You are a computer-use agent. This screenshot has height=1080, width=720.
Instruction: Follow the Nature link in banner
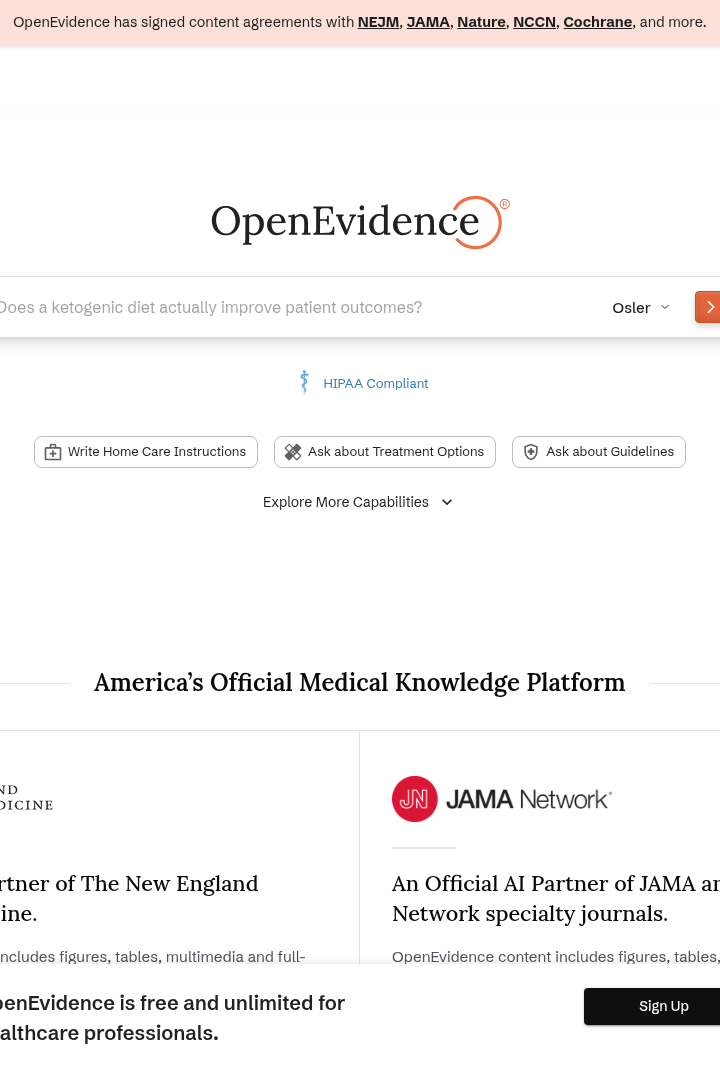(481, 22)
